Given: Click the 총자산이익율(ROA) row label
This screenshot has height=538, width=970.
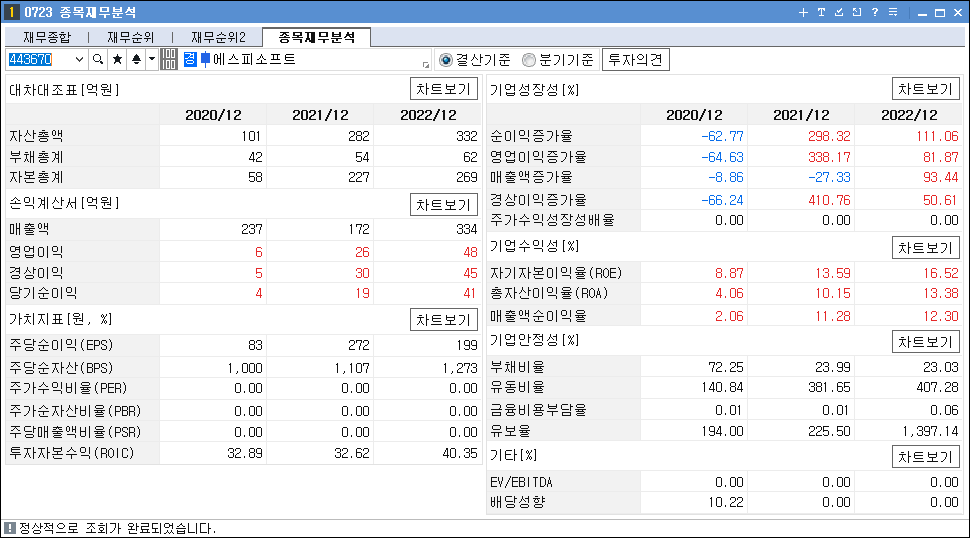Looking at the screenshot, I should [x=549, y=293].
